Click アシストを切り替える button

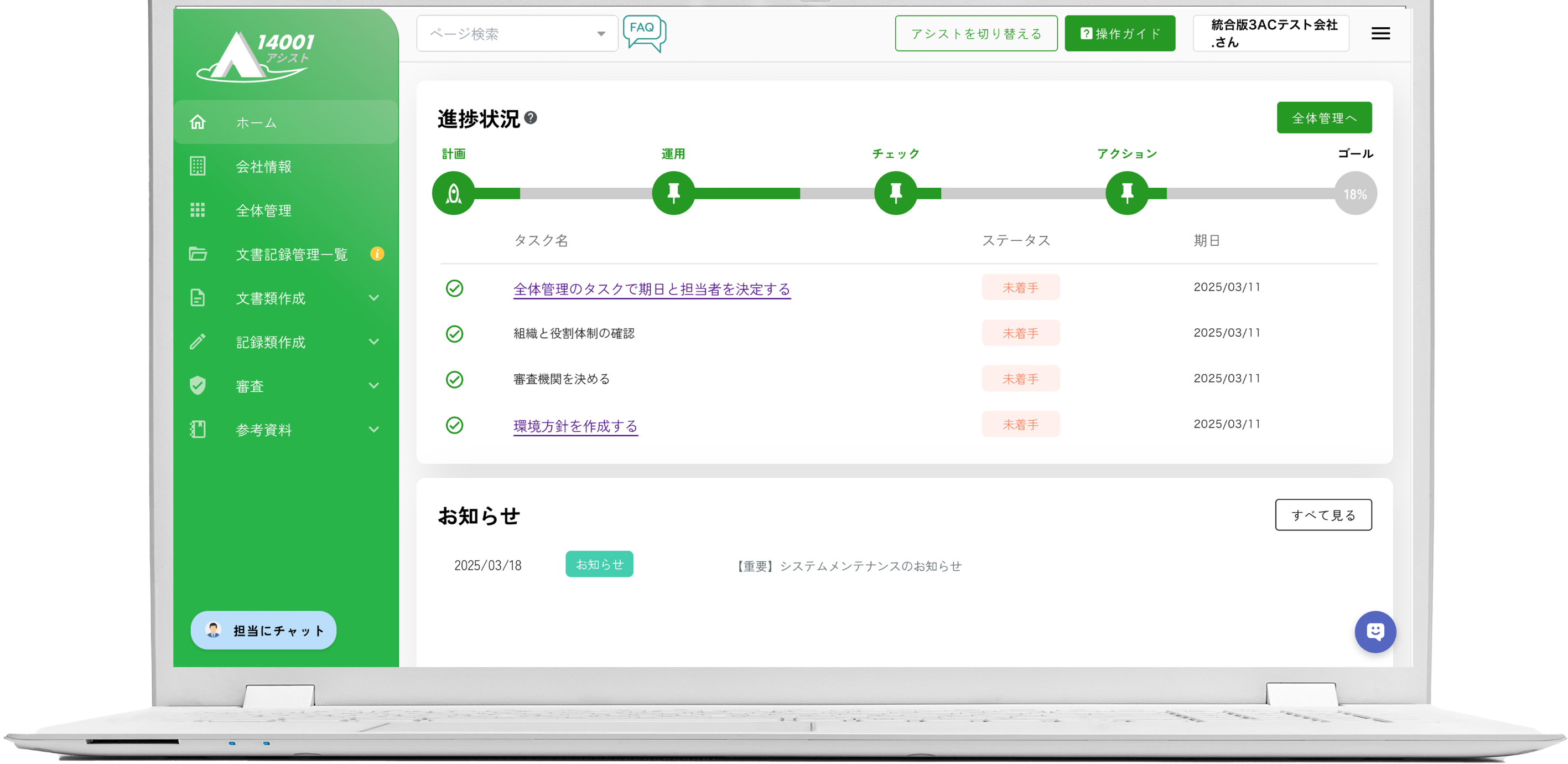[x=976, y=34]
